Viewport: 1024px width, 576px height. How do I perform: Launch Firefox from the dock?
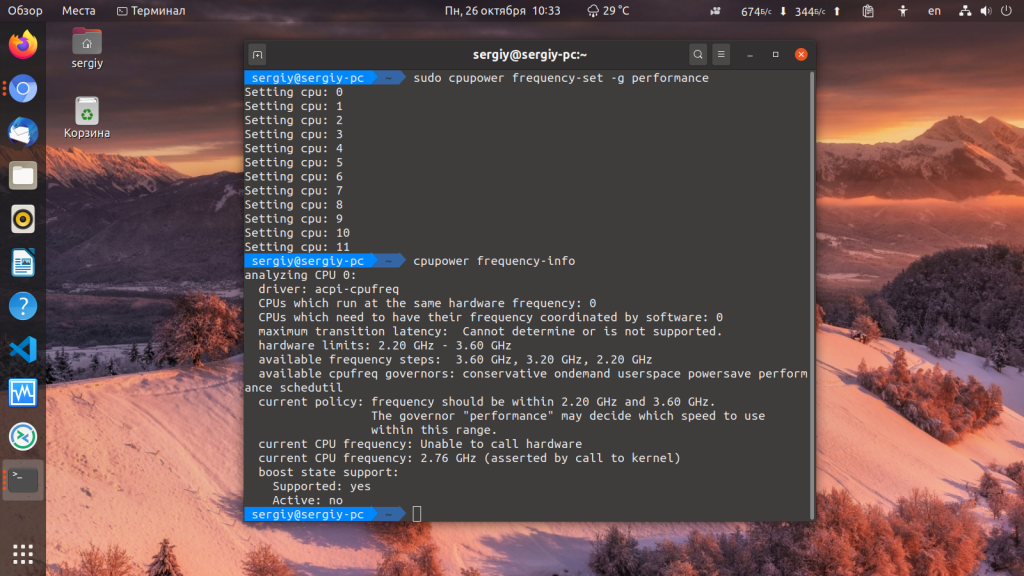(23, 44)
